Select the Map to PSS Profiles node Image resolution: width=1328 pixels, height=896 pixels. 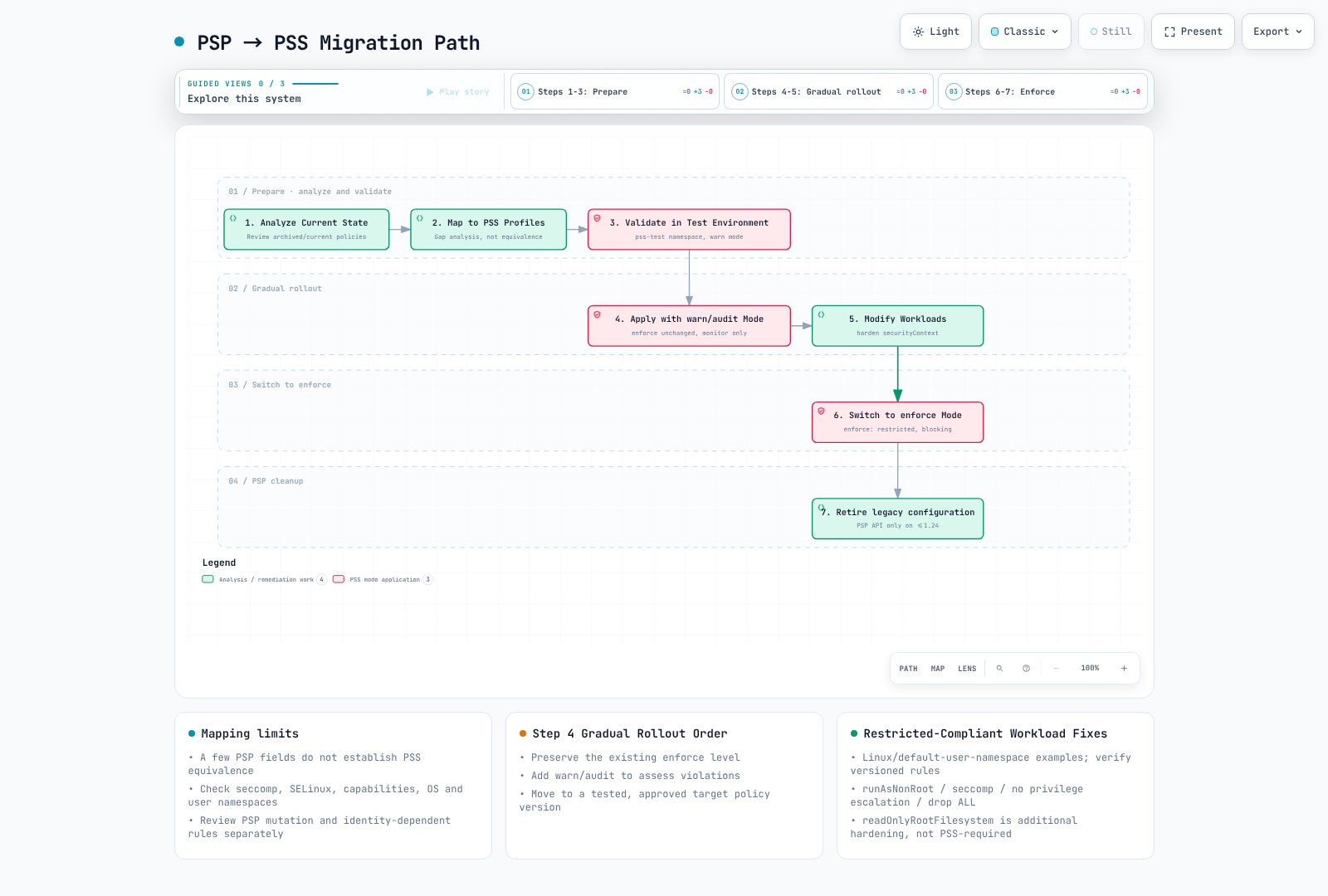[488, 229]
